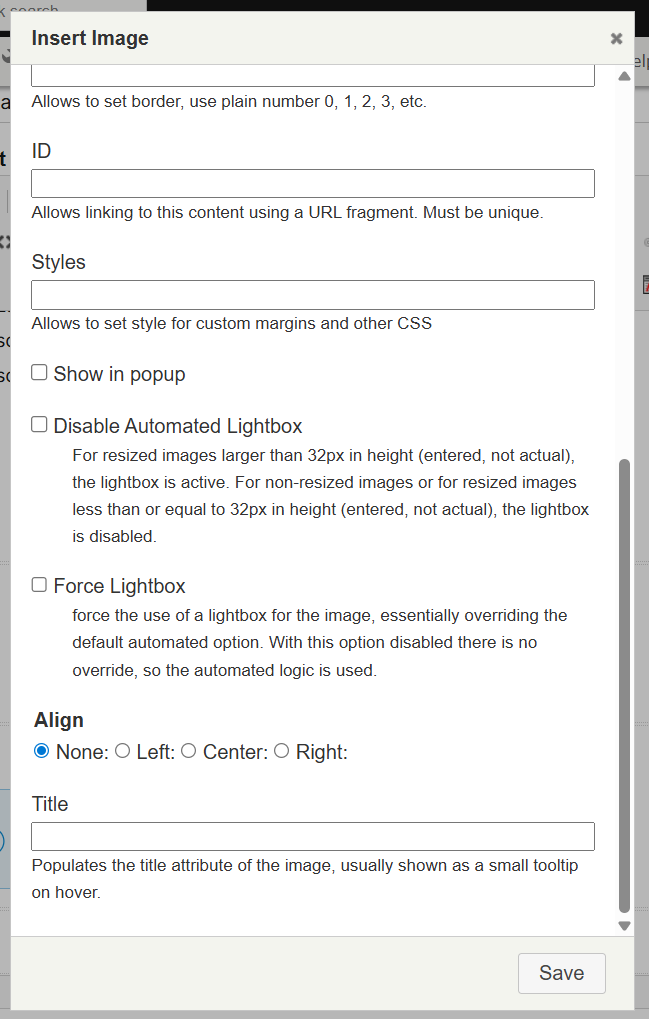Click the 'Title' field label text
This screenshot has width=649, height=1019.
point(50,804)
